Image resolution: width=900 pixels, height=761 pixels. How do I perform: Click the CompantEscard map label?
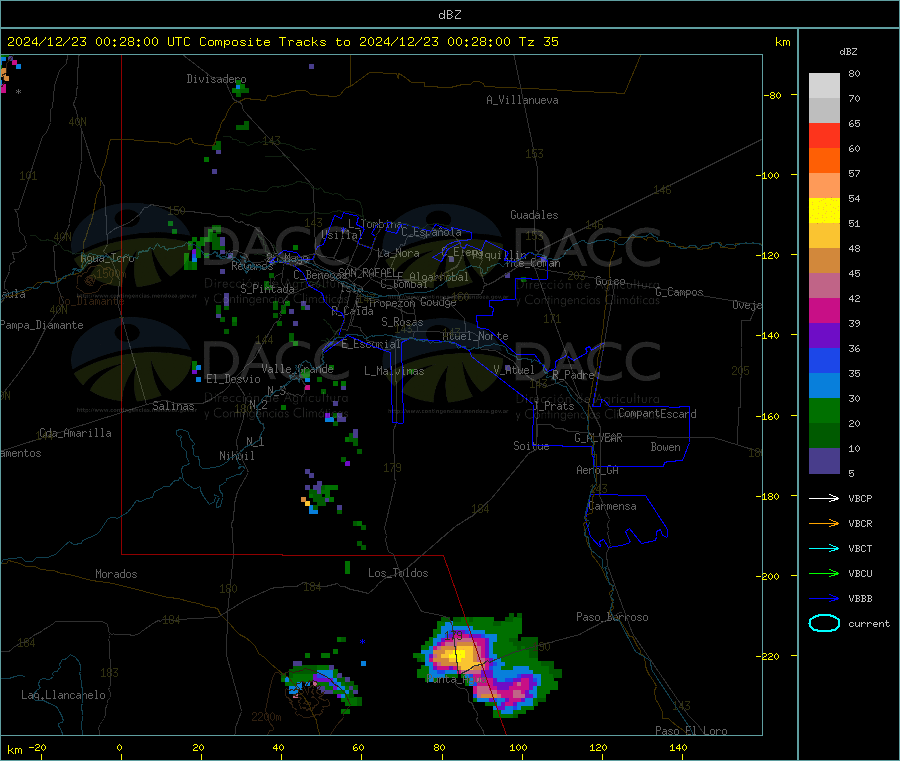[657, 413]
